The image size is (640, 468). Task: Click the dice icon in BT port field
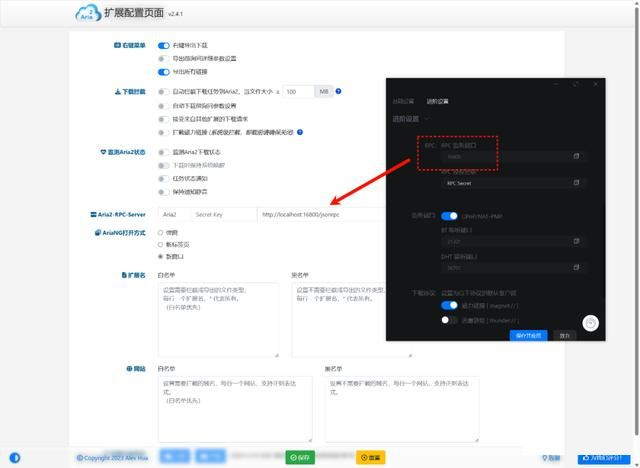click(576, 241)
